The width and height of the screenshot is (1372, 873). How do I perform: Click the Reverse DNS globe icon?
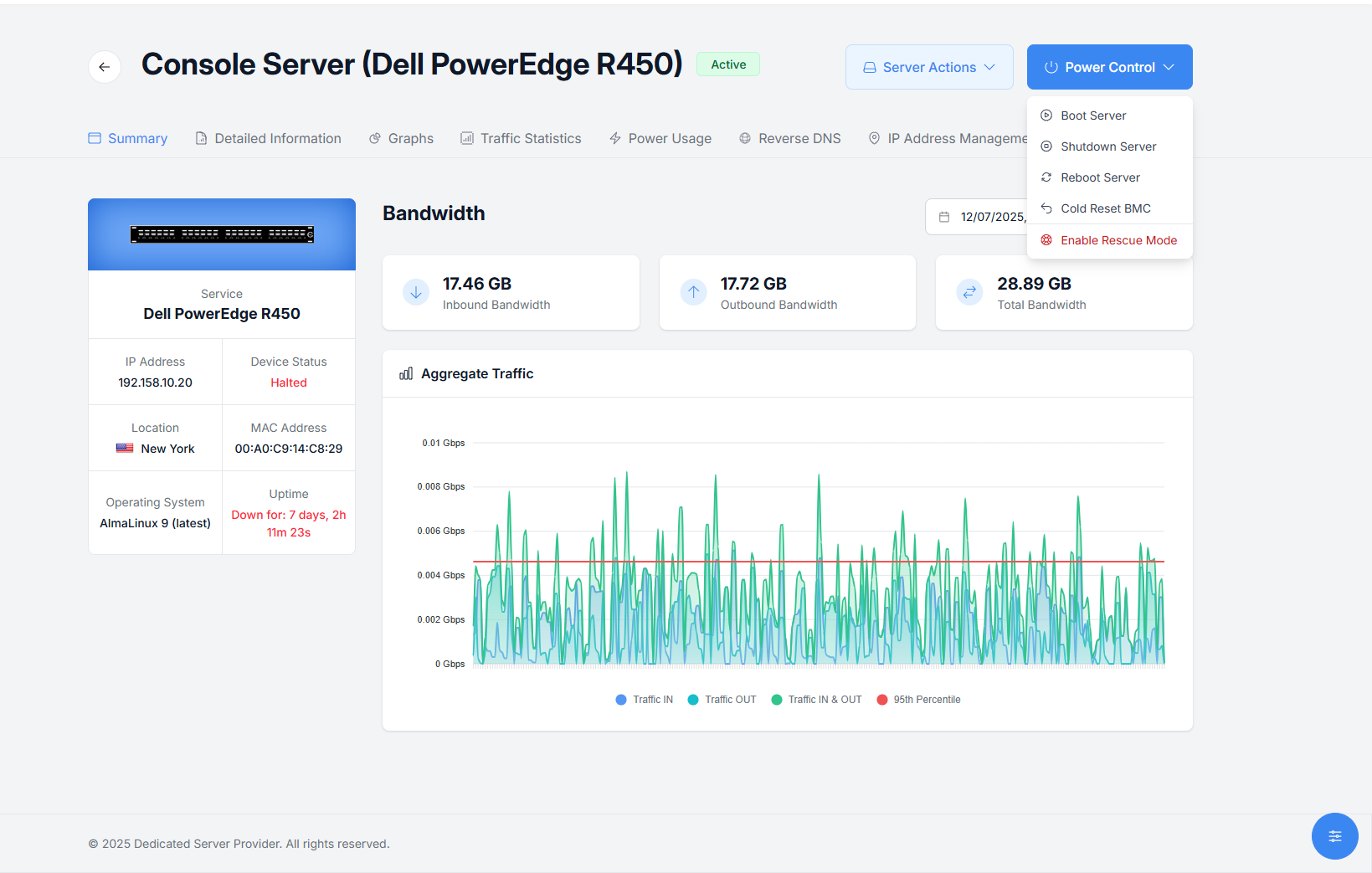pos(745,138)
